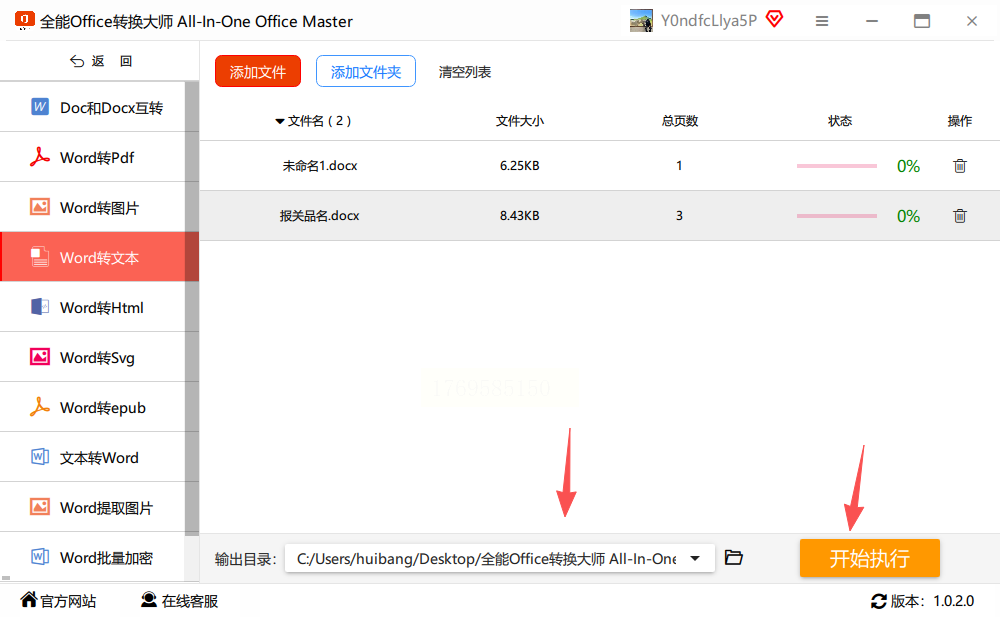Click the Doc和Docx互转 Word icon

click(x=40, y=107)
